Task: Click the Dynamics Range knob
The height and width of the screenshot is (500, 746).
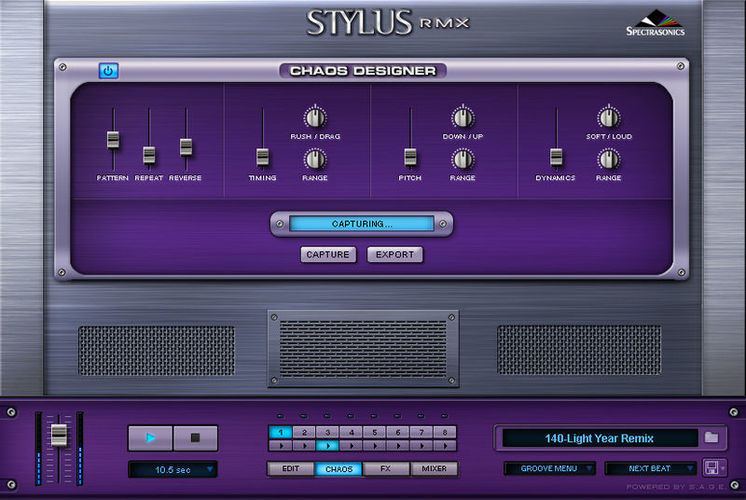Action: click(x=609, y=159)
